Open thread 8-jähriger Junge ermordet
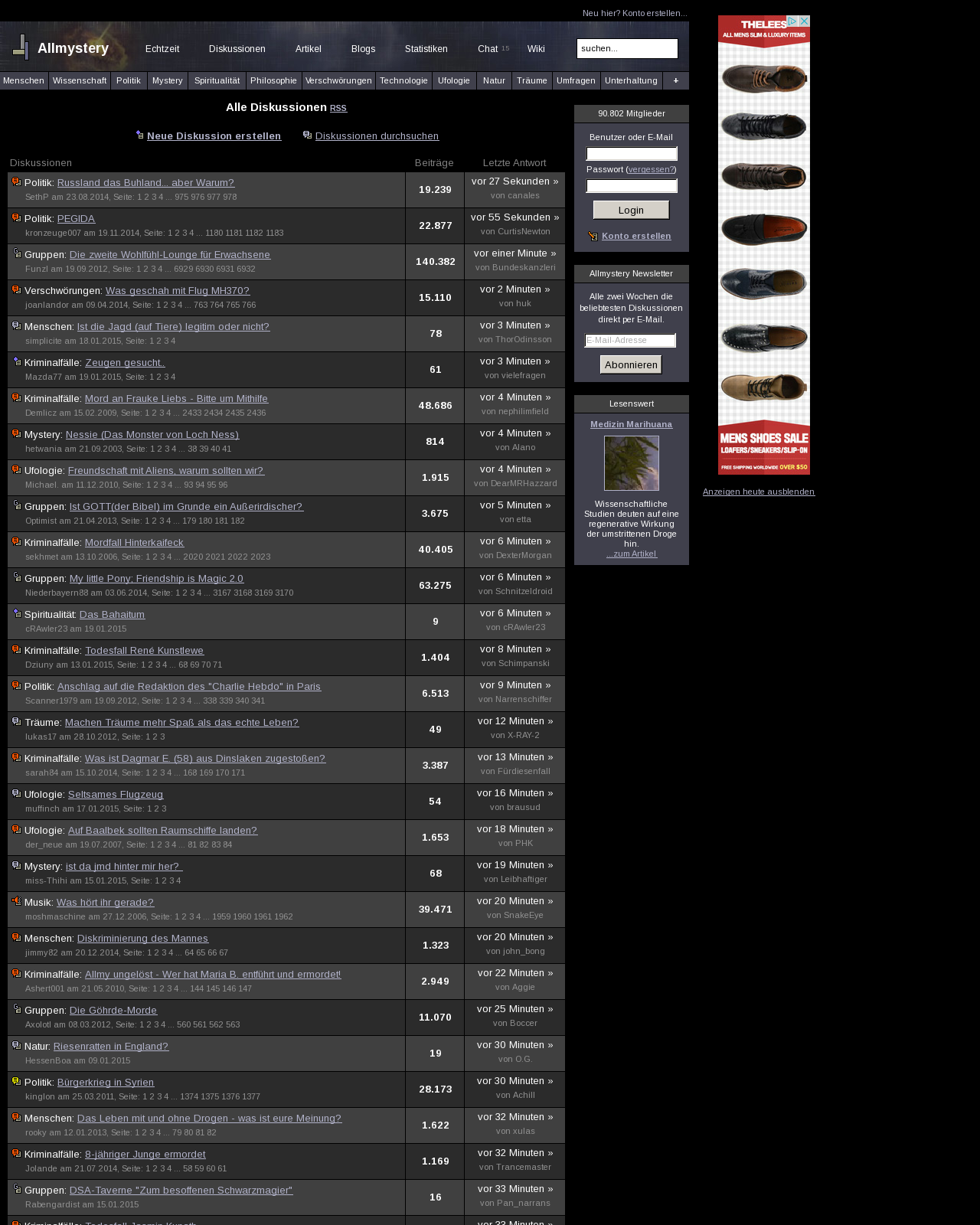 click(x=145, y=1154)
